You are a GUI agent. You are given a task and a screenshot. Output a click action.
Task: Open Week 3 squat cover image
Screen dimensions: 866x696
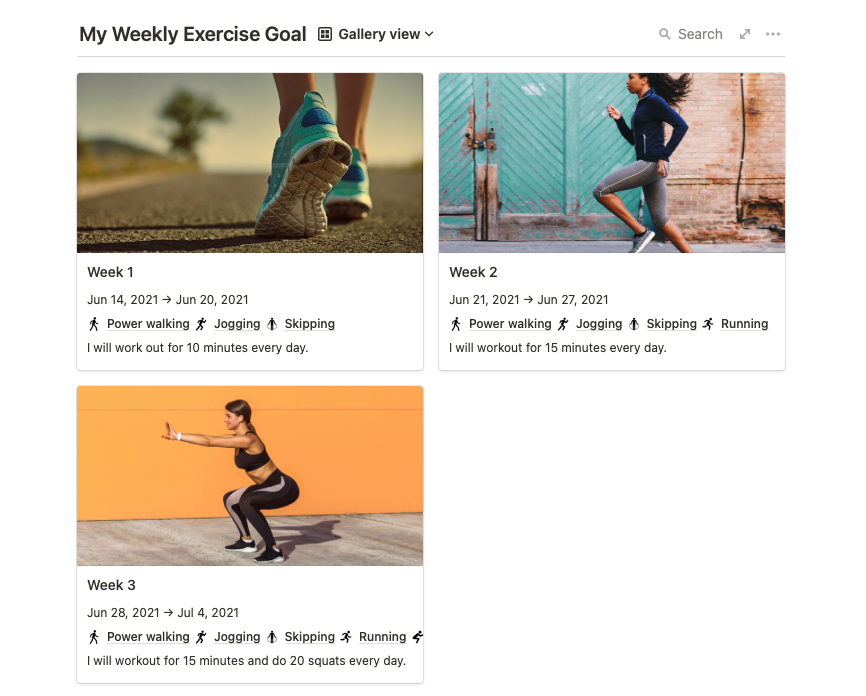click(250, 475)
